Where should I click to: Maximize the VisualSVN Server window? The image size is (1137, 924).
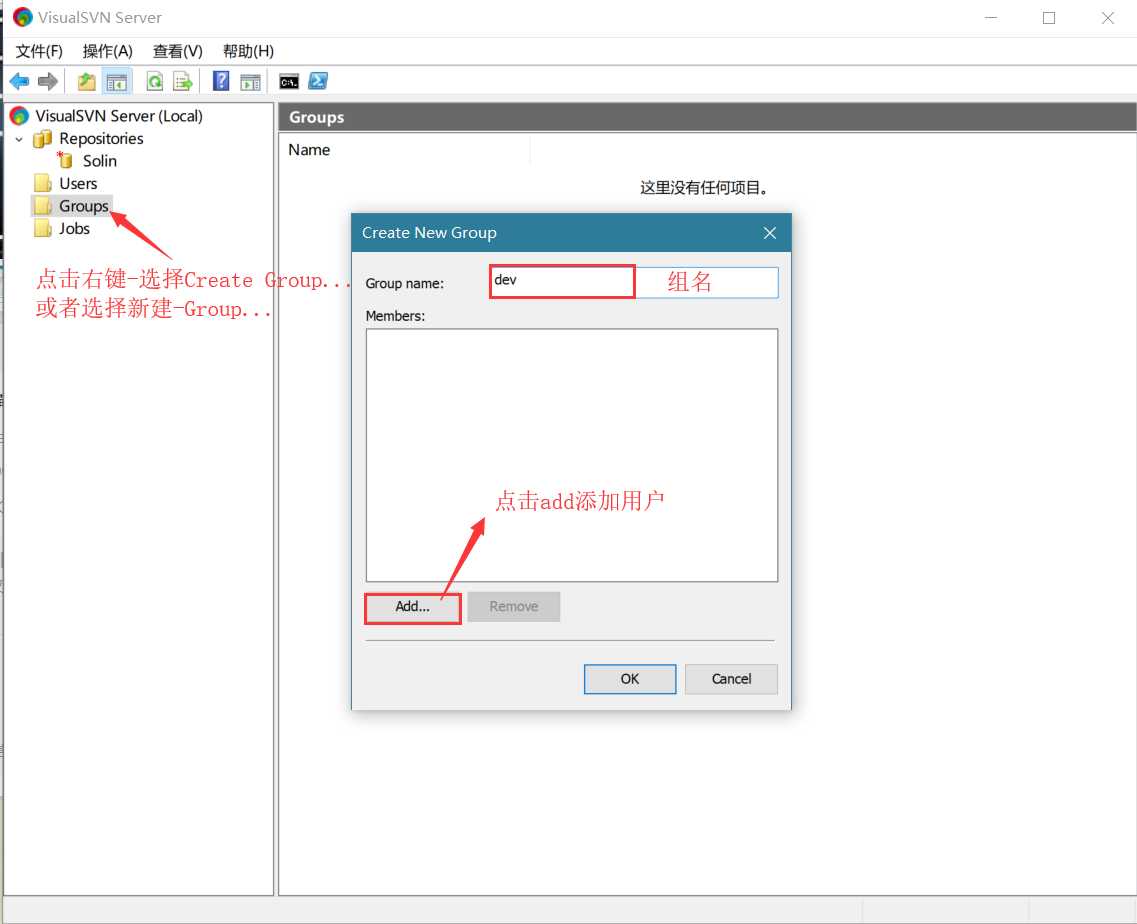(x=1049, y=18)
